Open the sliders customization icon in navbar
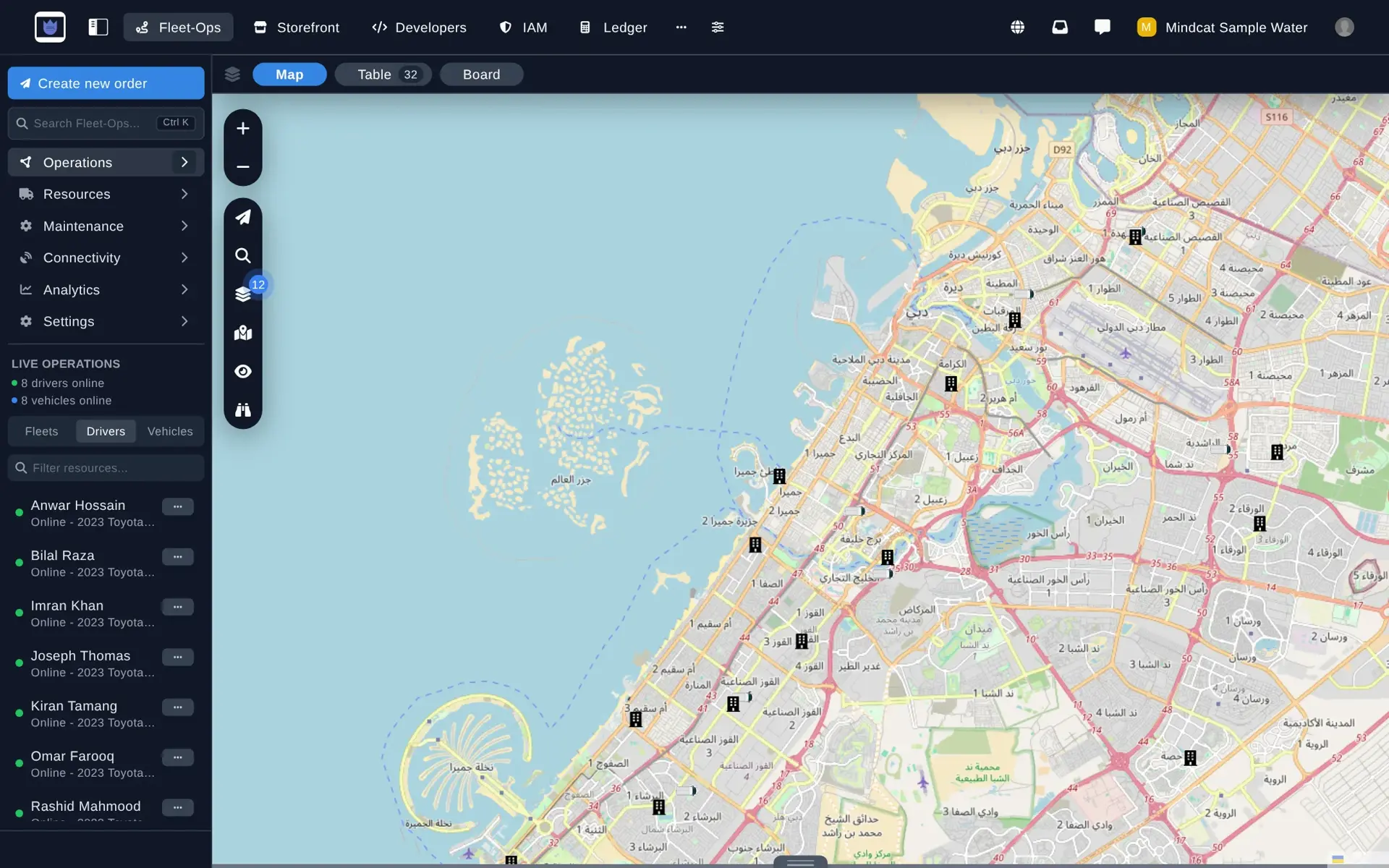Viewport: 1389px width, 868px height. [718, 27]
